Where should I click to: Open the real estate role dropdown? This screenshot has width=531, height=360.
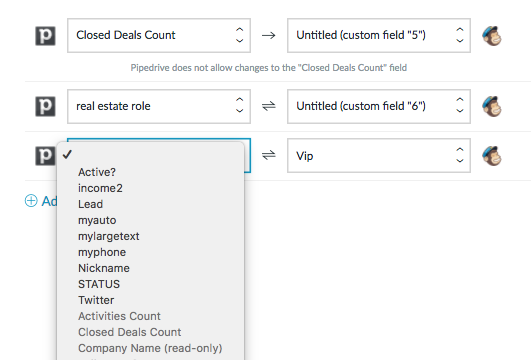(x=159, y=106)
